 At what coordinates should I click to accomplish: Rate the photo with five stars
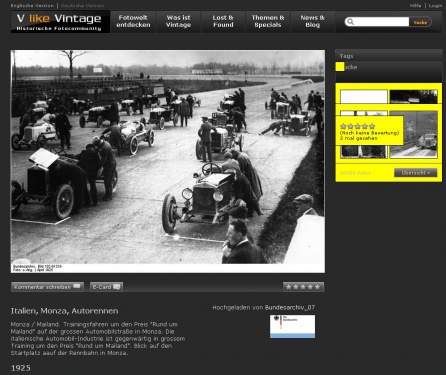pyautogui.click(x=317, y=287)
